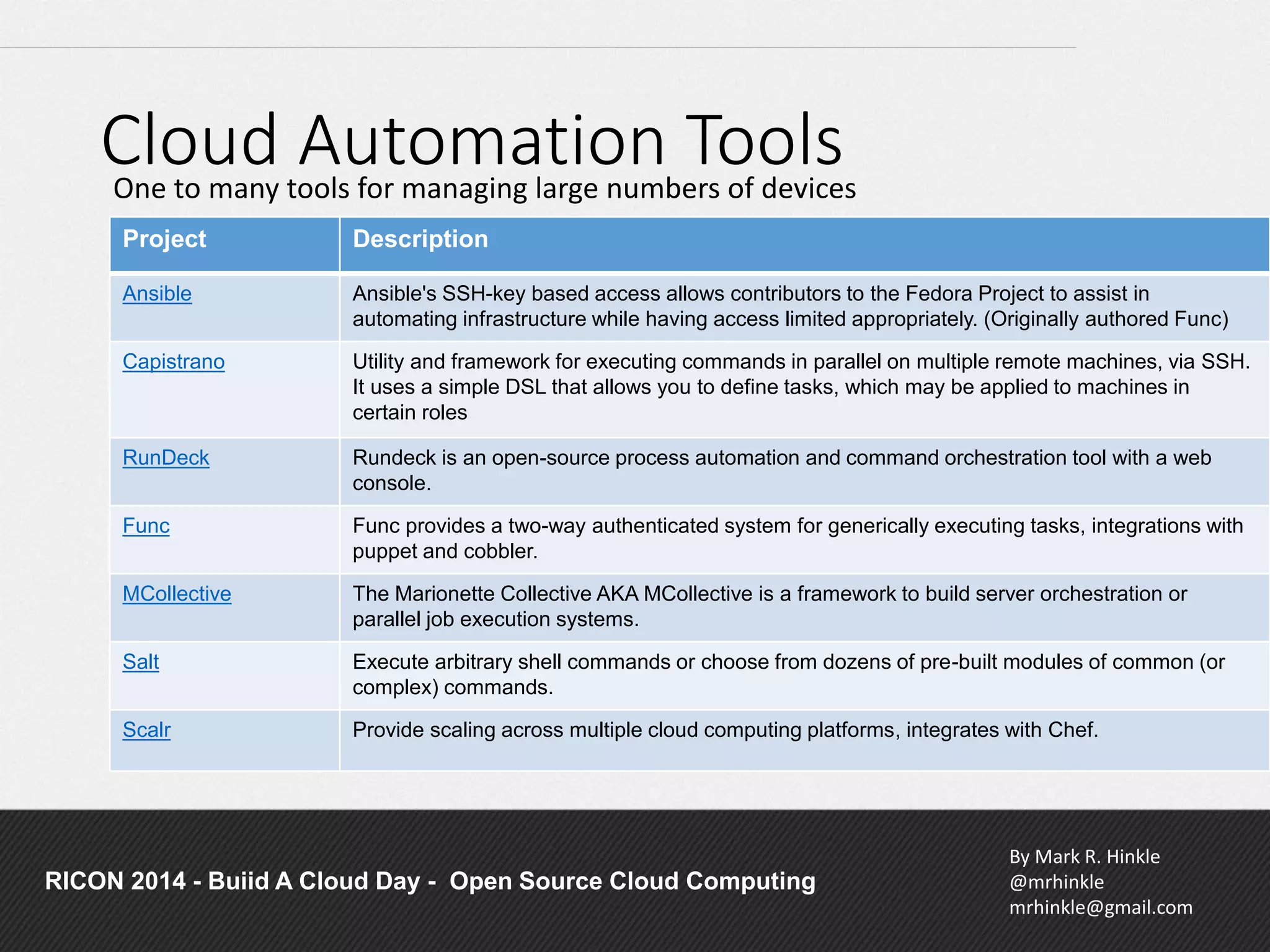The image size is (1270, 952).
Task: Click the Rundeck description cell
Action: 781,470
